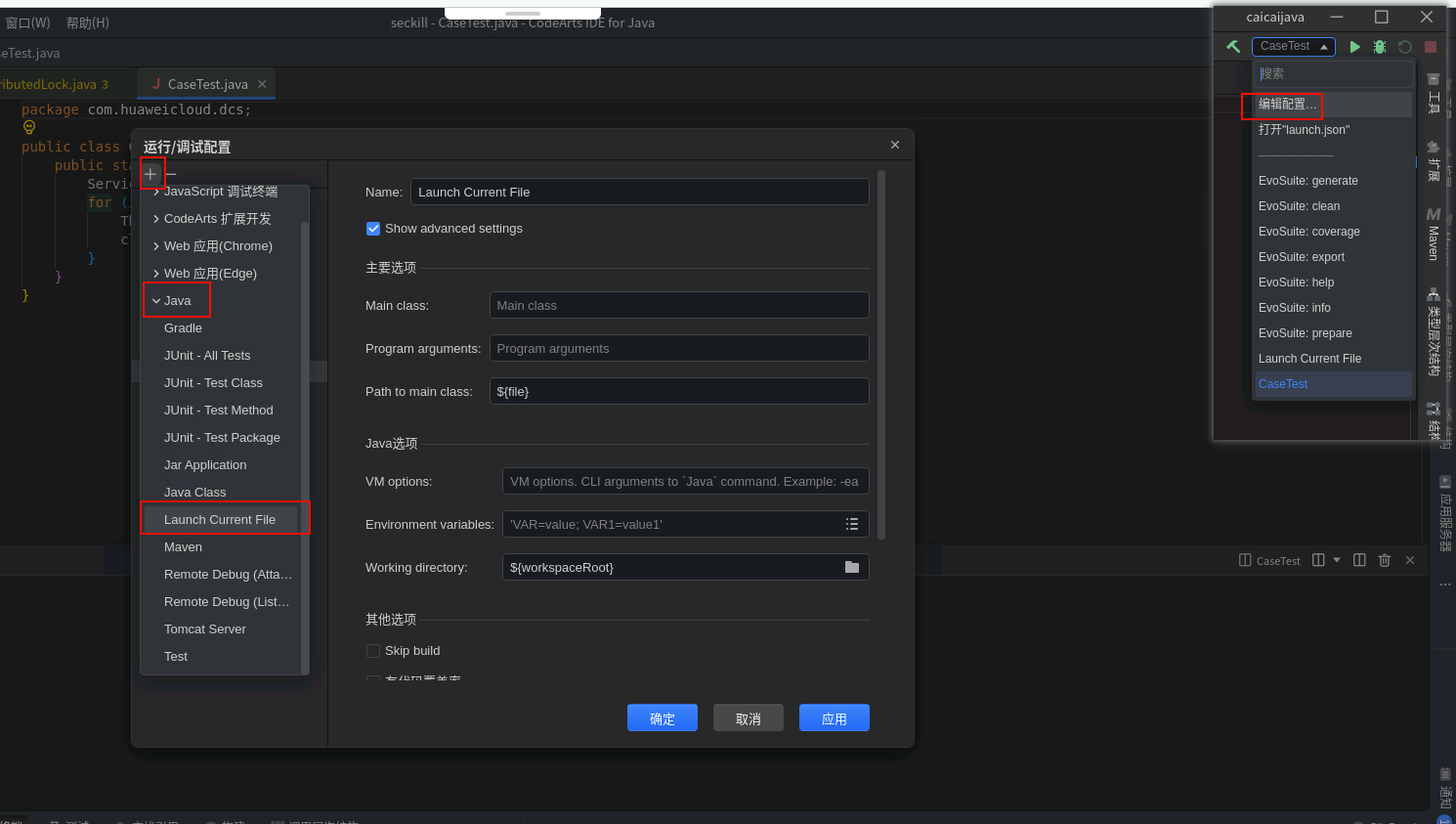Select JUnit - All Tests configuration type
The height and width of the screenshot is (824, 1456).
point(221,356)
